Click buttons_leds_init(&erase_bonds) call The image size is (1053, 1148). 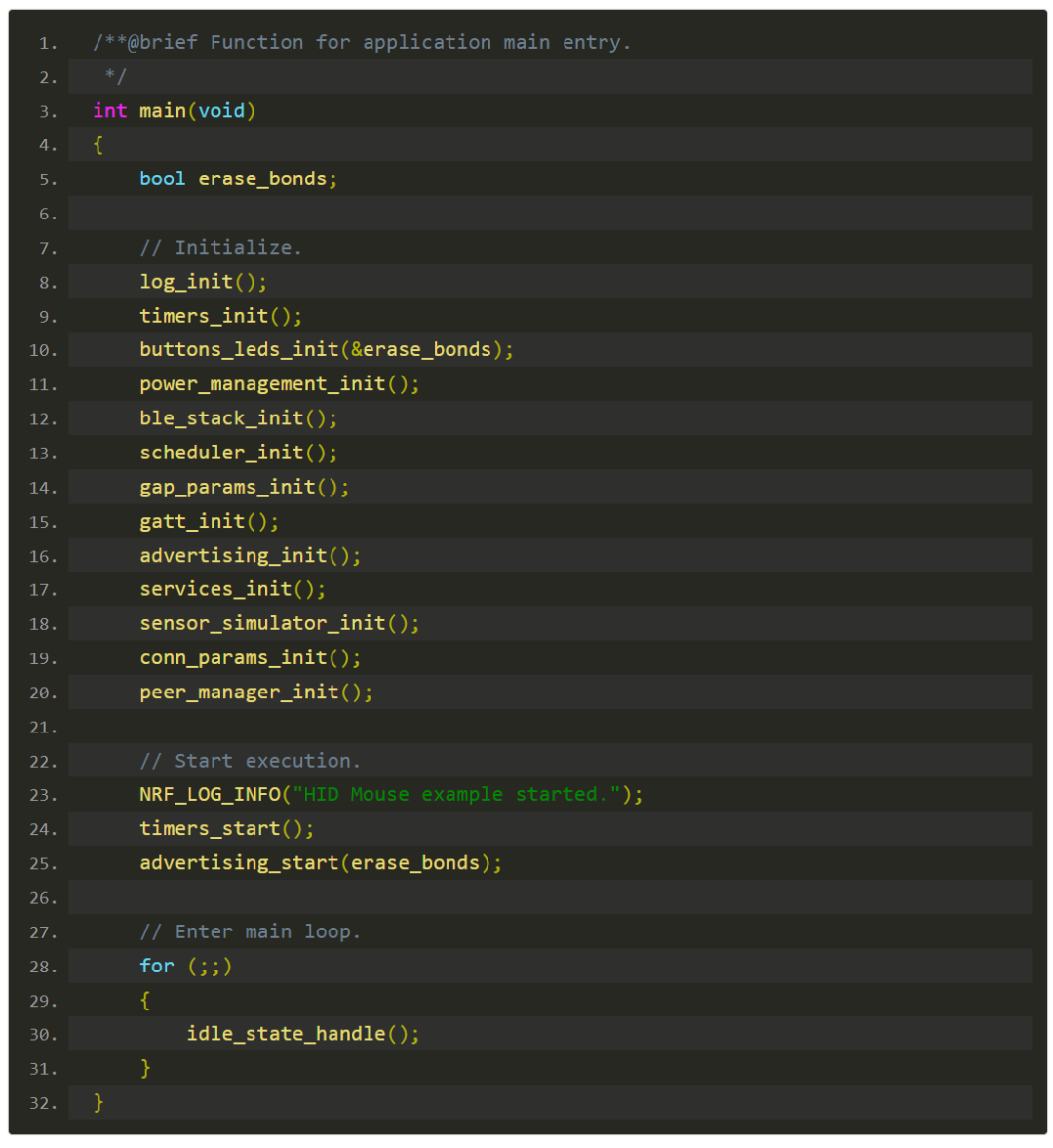point(327,350)
